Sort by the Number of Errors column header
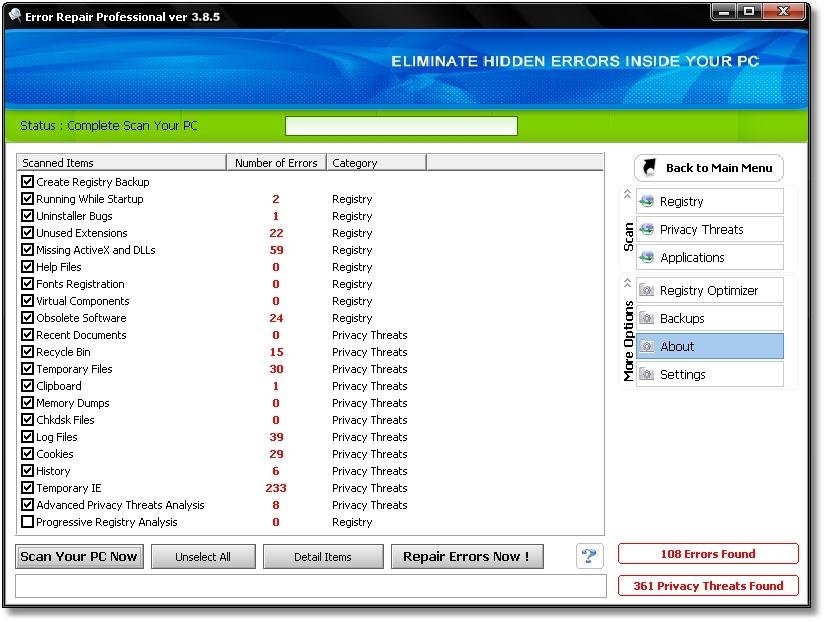Screen dimensions: 825x622 276,163
